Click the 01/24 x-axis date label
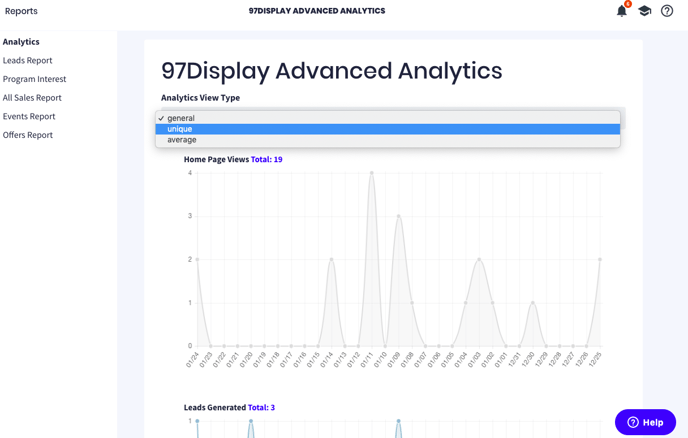The width and height of the screenshot is (688, 438). tap(192, 359)
